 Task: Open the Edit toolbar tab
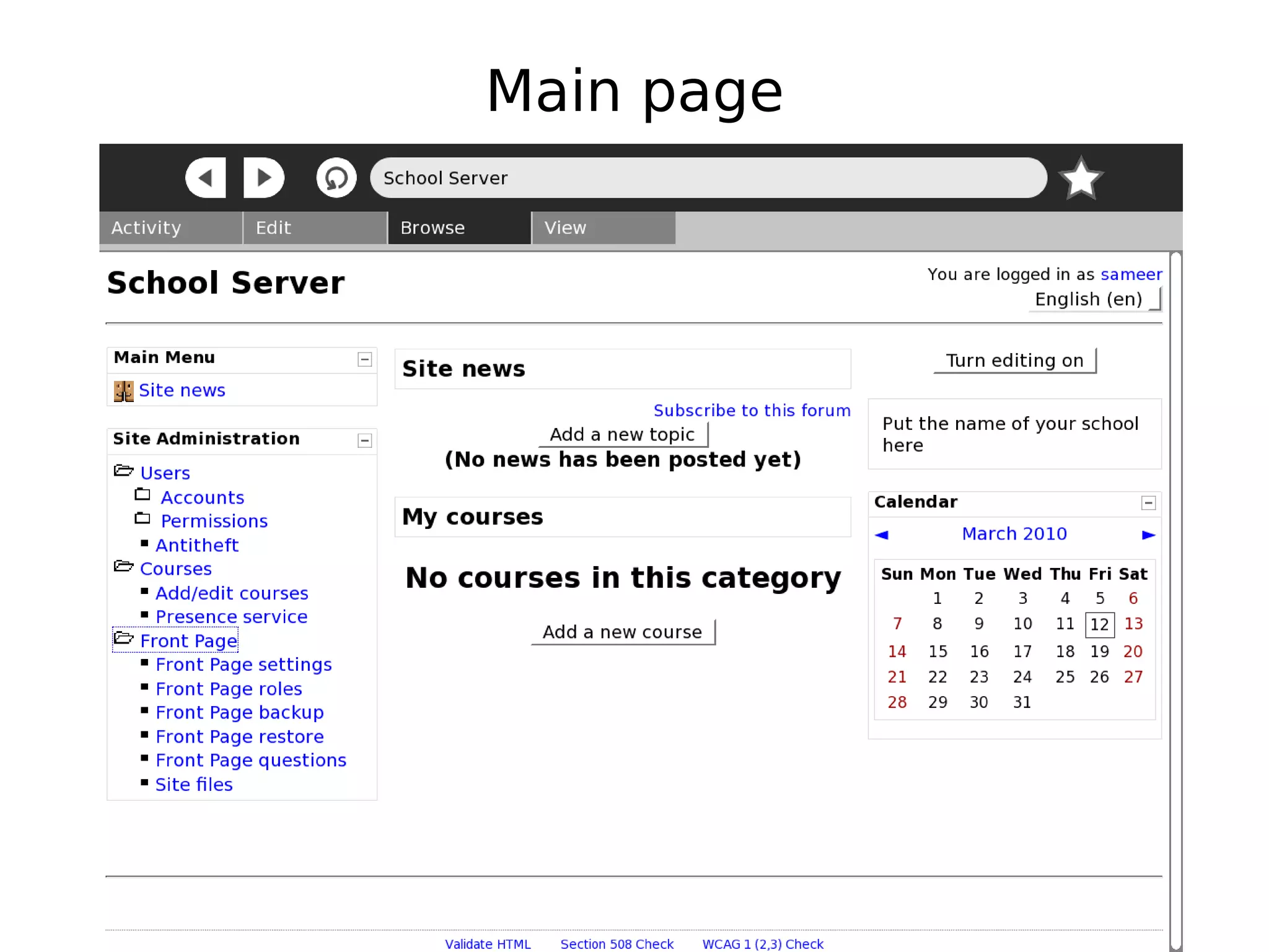[315, 228]
